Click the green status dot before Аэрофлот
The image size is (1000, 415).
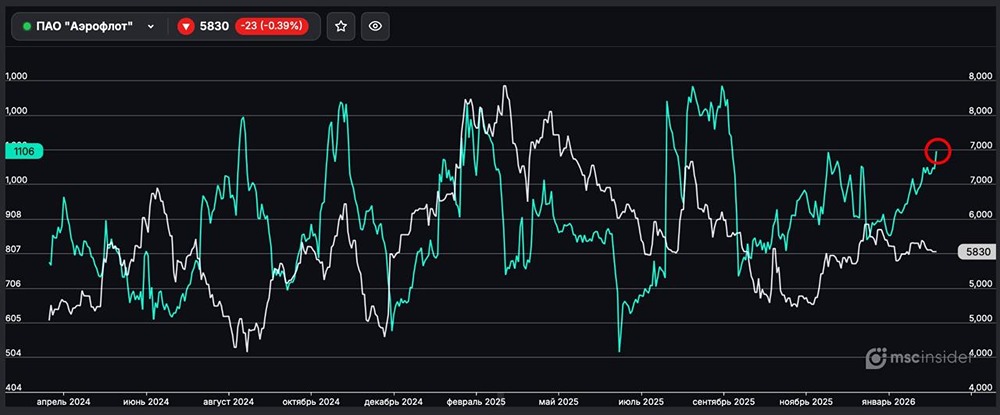(27, 27)
